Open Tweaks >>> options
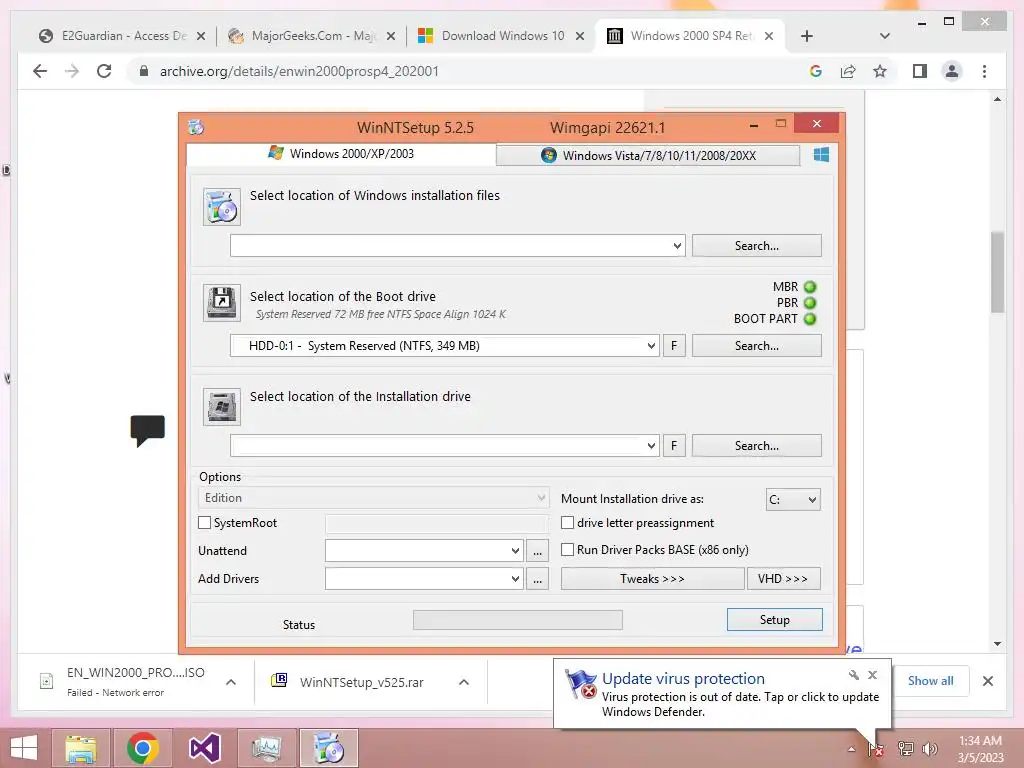 pyautogui.click(x=652, y=579)
